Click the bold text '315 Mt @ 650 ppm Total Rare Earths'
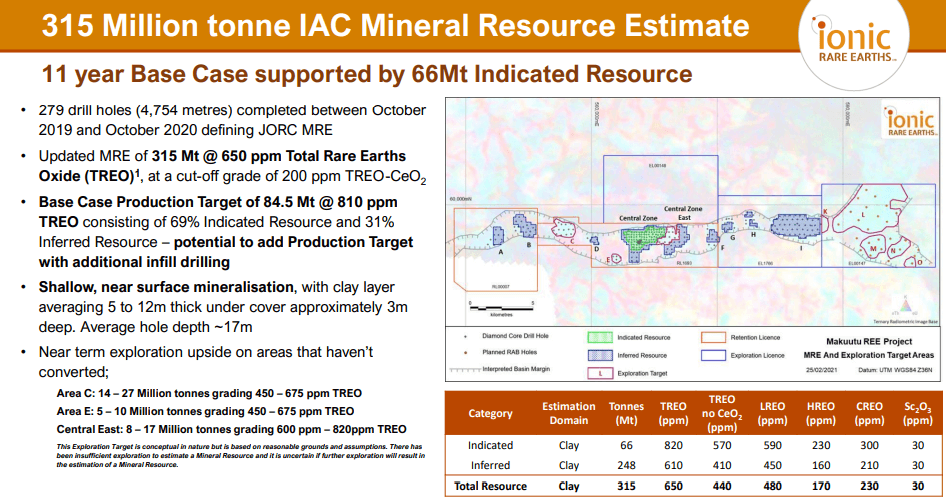Image resolution: width=946 pixels, height=504 pixels. 279,156
